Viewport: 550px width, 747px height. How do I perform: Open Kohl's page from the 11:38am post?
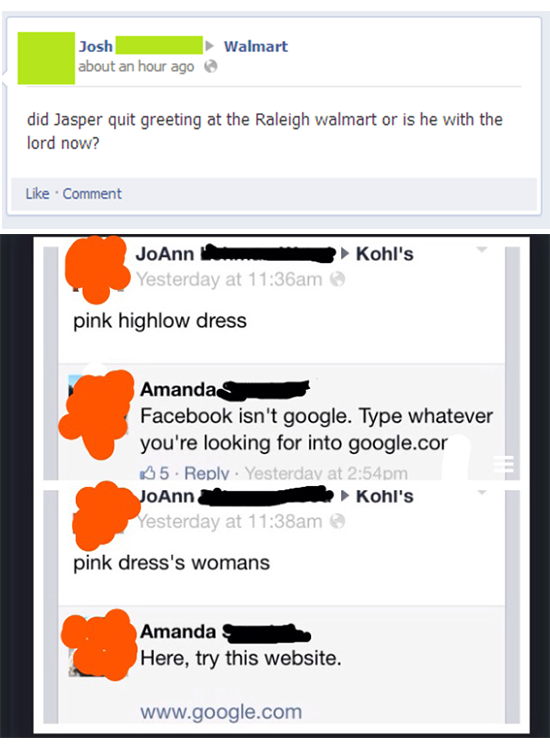pos(385,496)
